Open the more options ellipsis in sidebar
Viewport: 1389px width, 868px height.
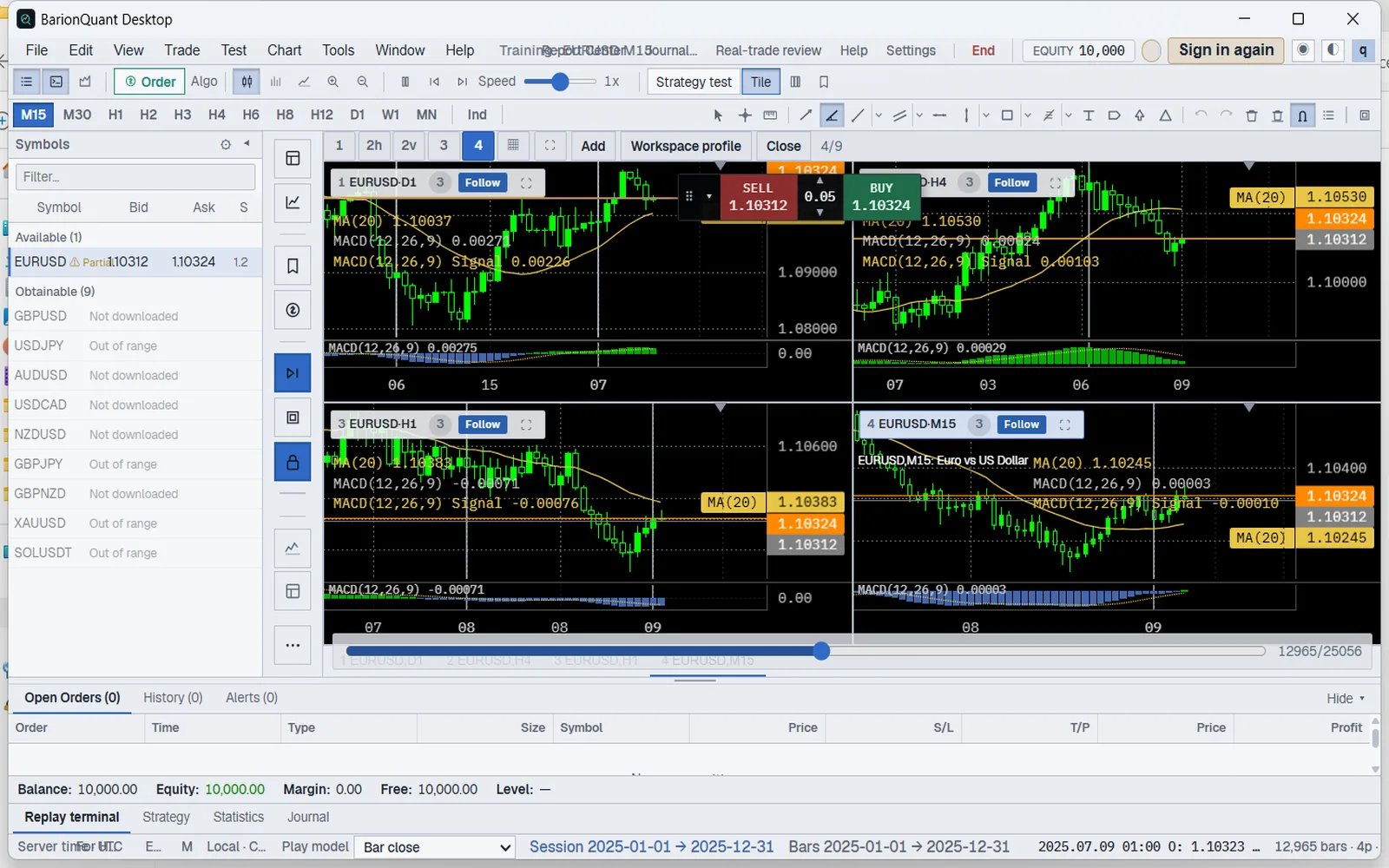coord(293,645)
